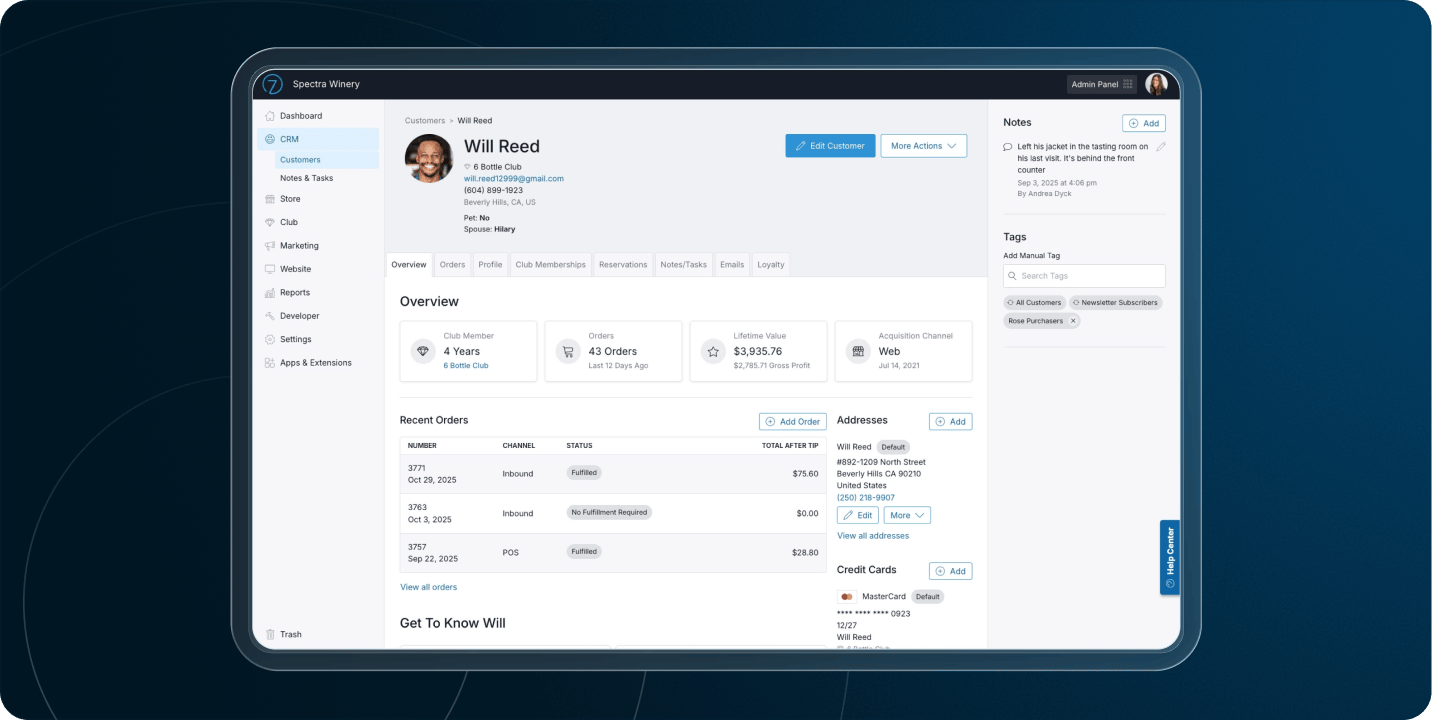The height and width of the screenshot is (720, 1432).
Task: Click the Reports chart icon
Action: pyautogui.click(x=270, y=293)
